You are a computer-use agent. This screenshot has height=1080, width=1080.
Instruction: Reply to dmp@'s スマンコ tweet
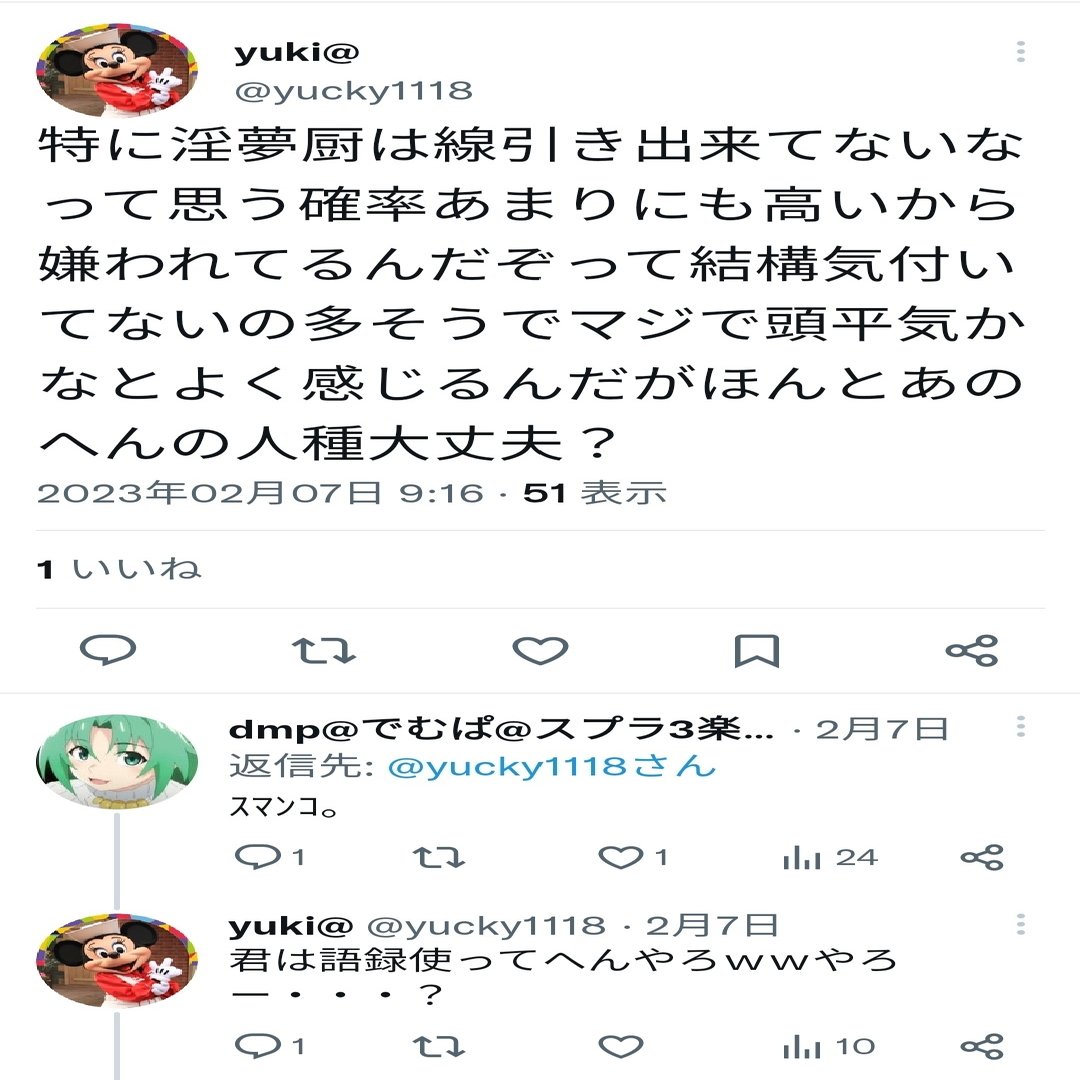pyautogui.click(x=269, y=857)
